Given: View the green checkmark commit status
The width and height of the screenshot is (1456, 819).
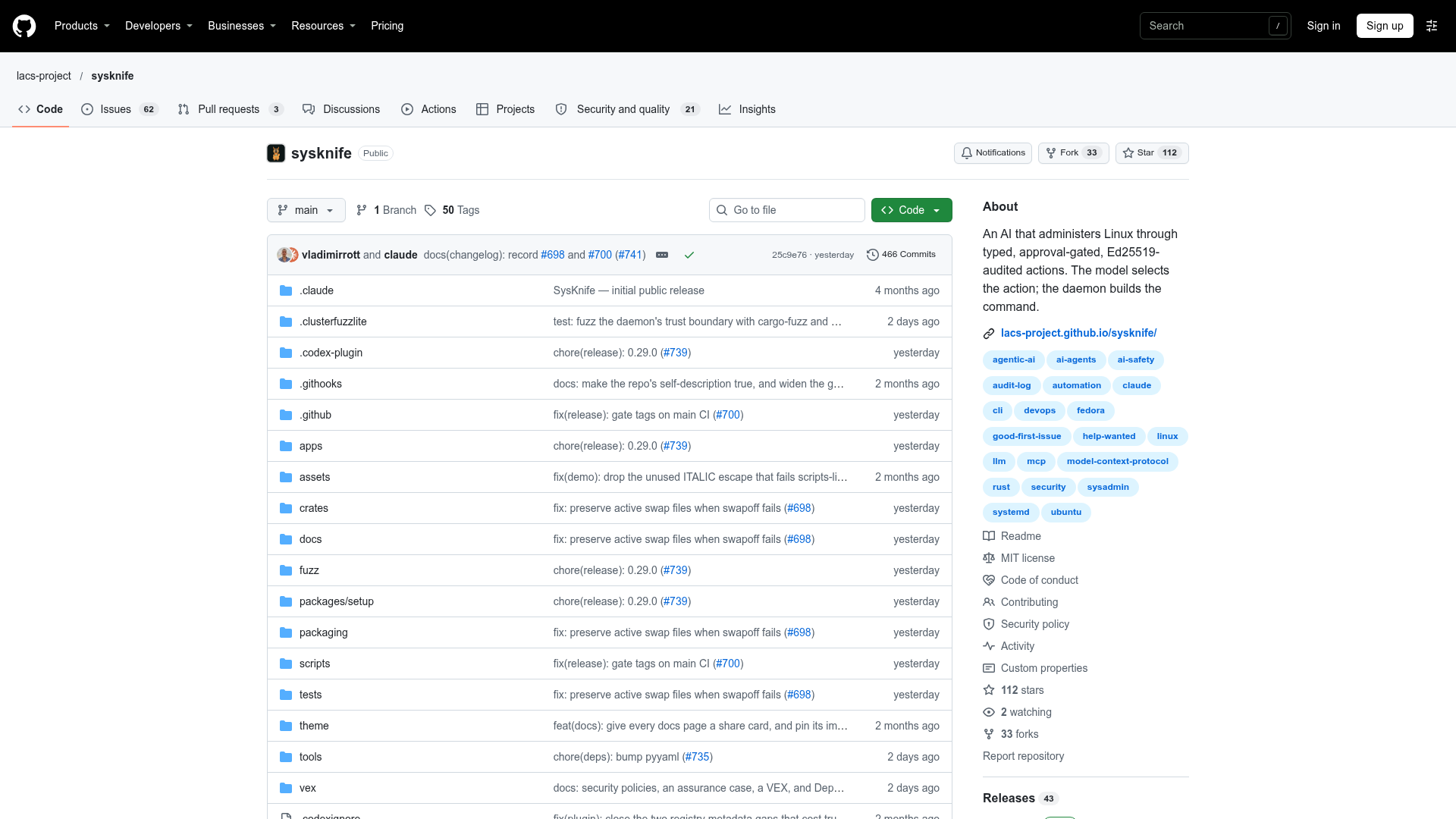Looking at the screenshot, I should point(689,255).
